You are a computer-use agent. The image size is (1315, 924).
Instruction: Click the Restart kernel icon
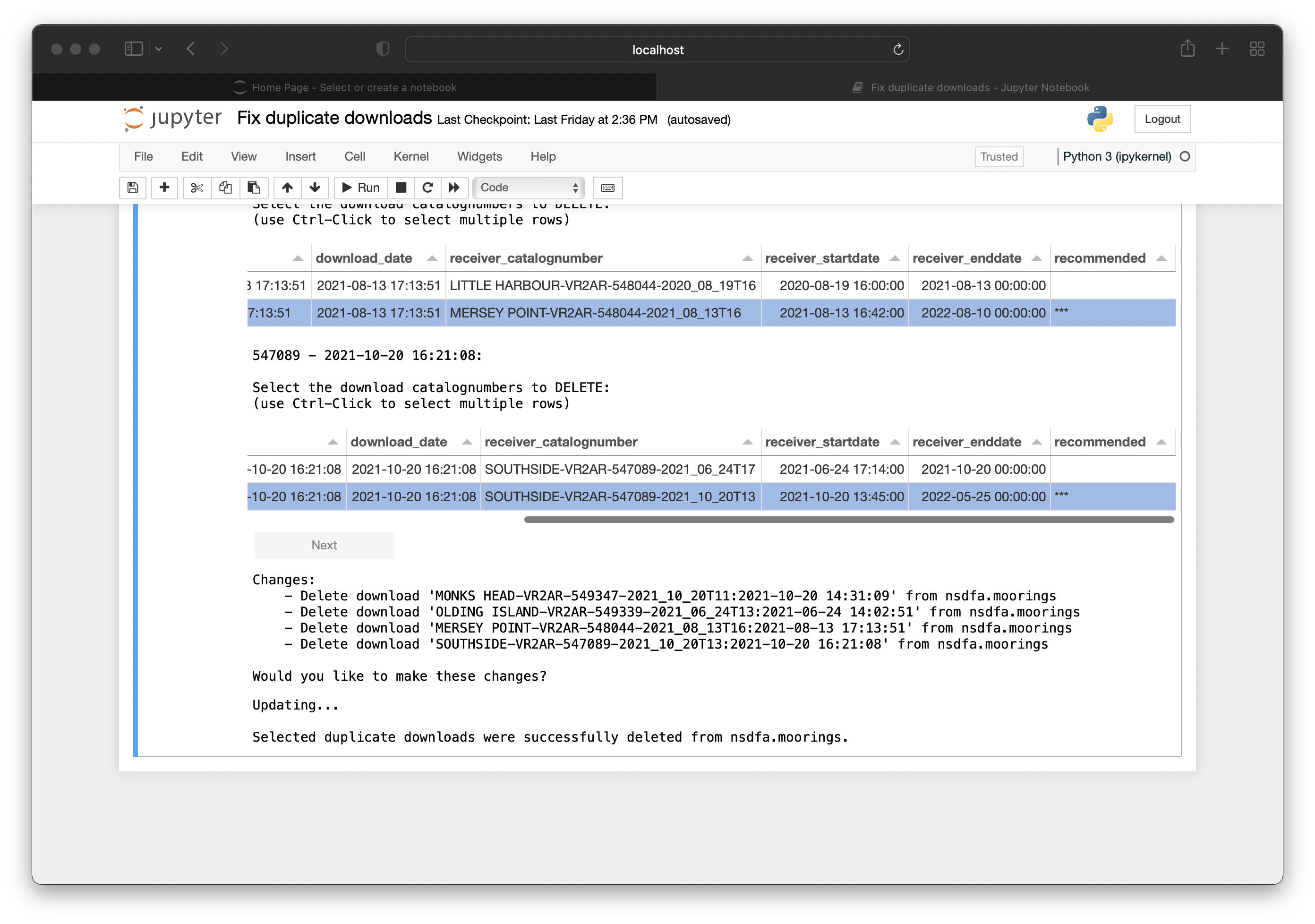(x=427, y=187)
